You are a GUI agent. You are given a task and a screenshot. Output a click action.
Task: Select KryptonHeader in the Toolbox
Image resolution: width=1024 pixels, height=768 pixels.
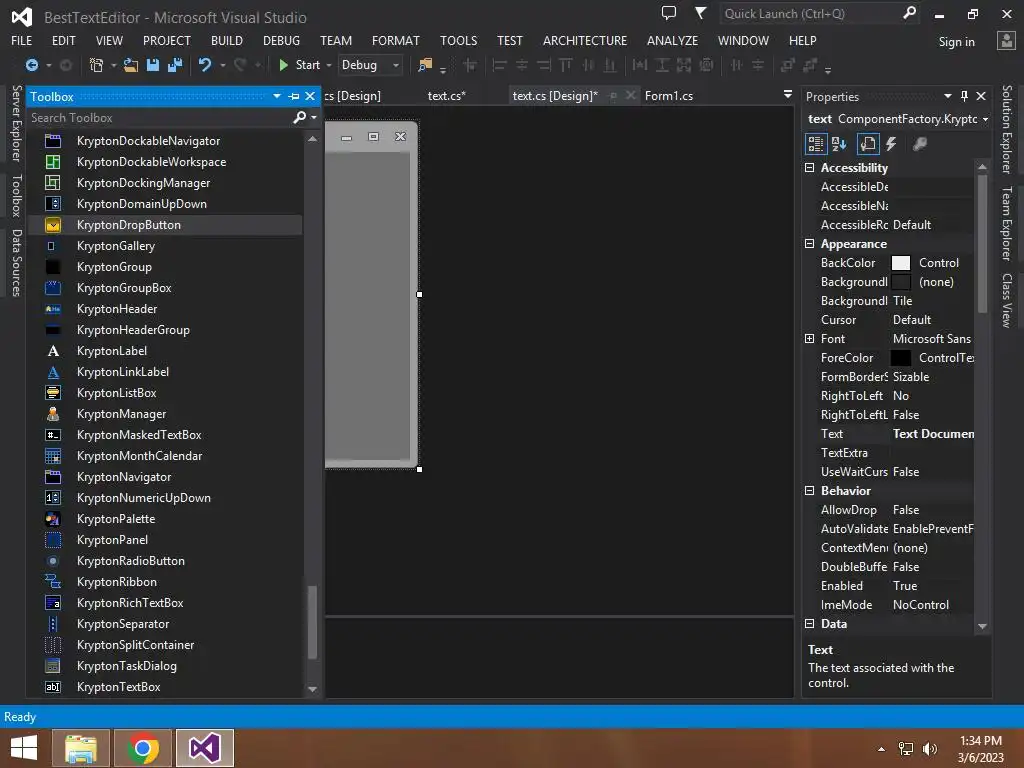(x=165, y=309)
